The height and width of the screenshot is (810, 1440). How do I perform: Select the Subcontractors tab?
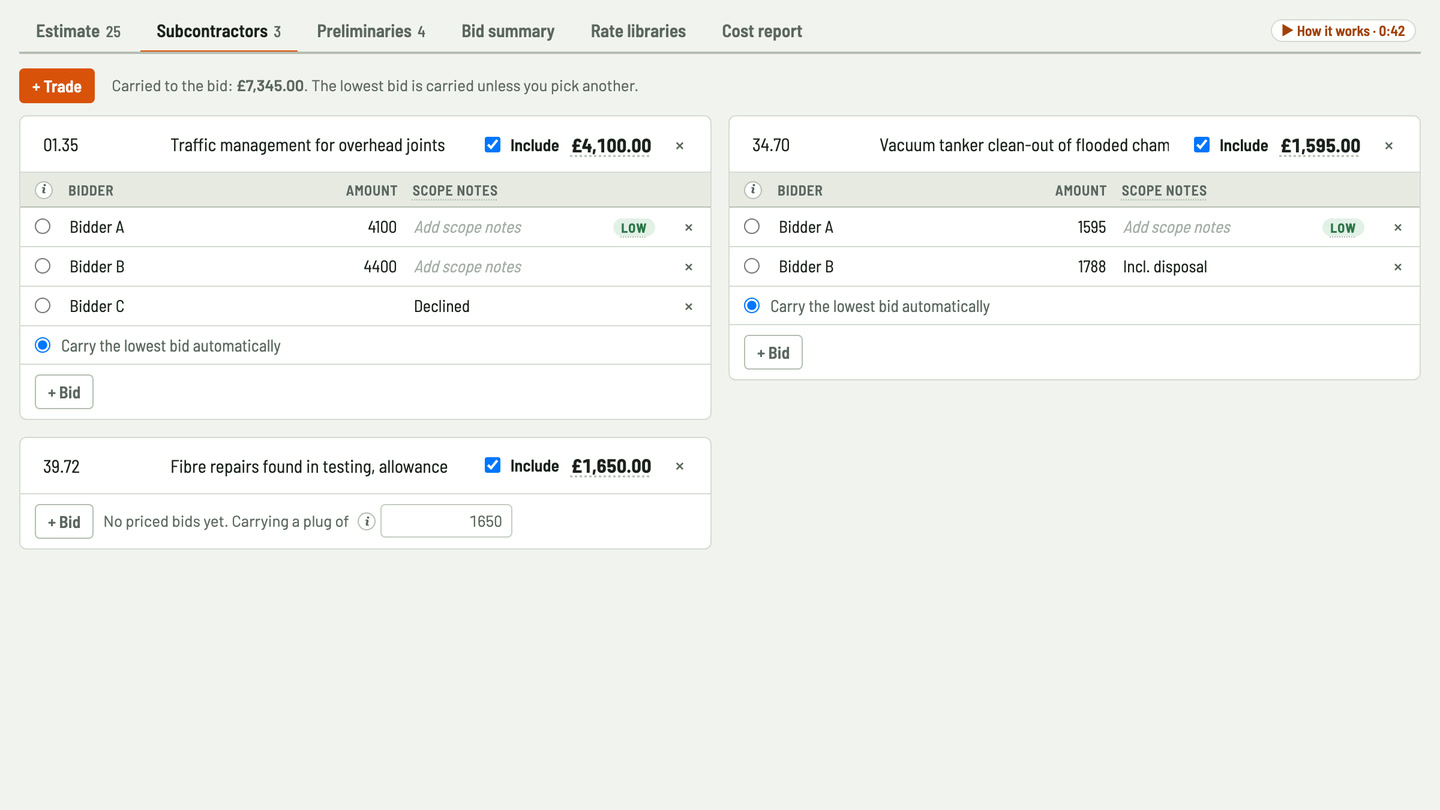pos(219,31)
